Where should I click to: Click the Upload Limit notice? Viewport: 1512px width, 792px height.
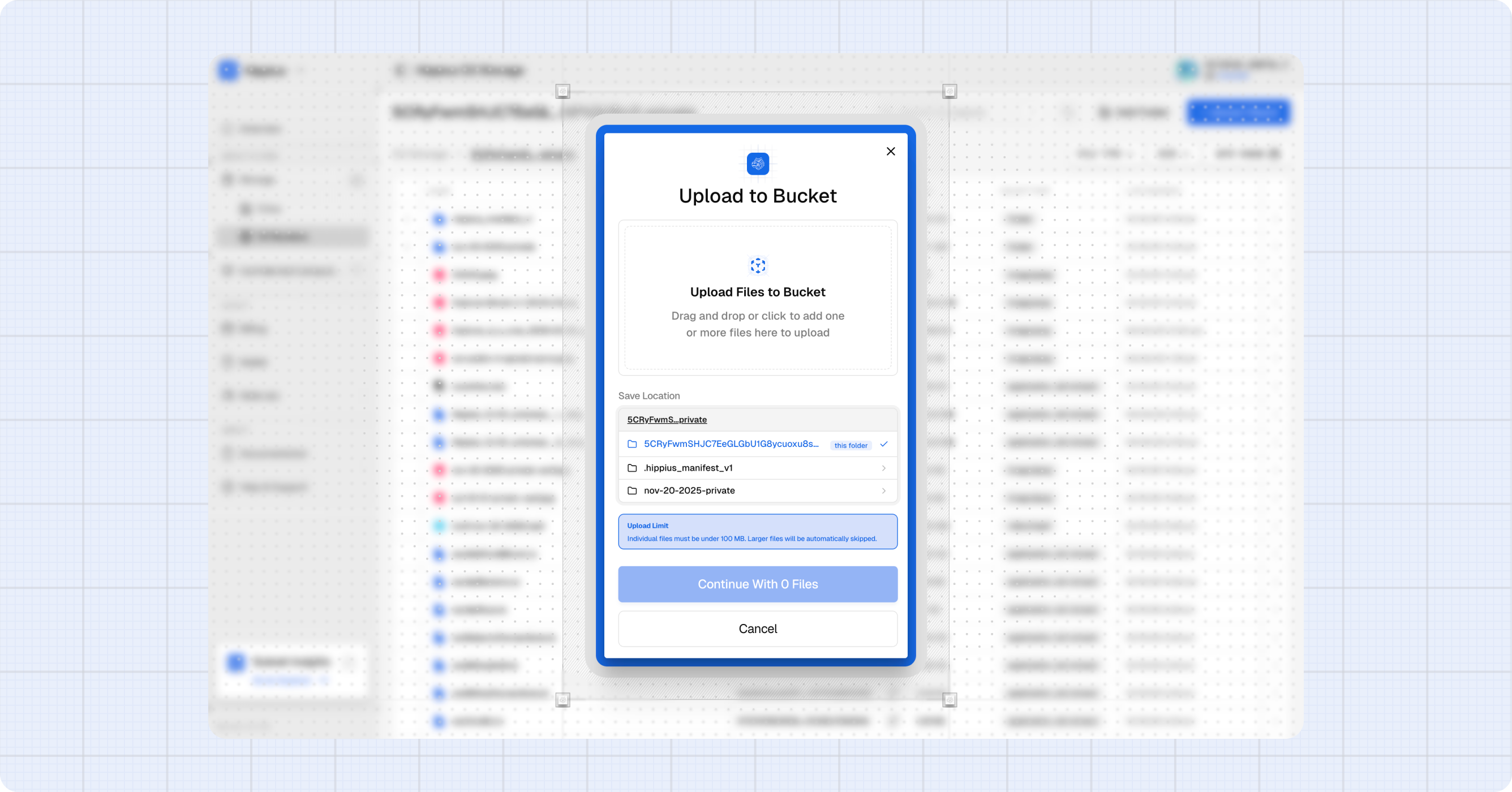758,532
